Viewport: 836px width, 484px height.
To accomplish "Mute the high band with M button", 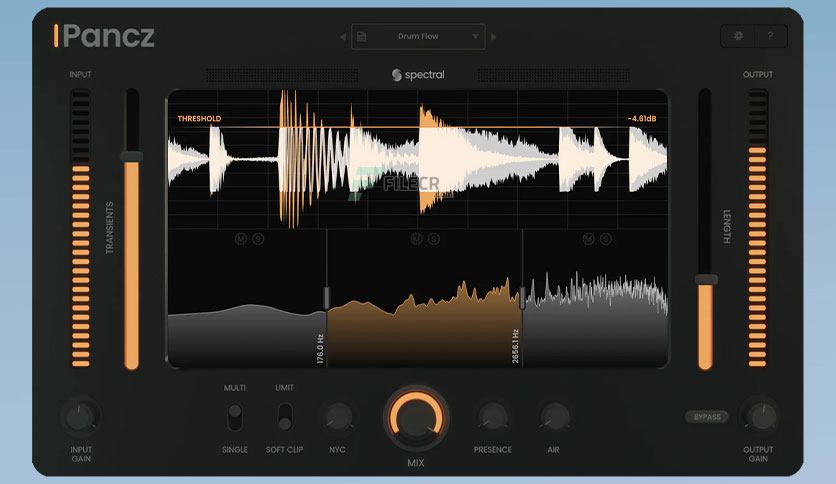I will 588,239.
